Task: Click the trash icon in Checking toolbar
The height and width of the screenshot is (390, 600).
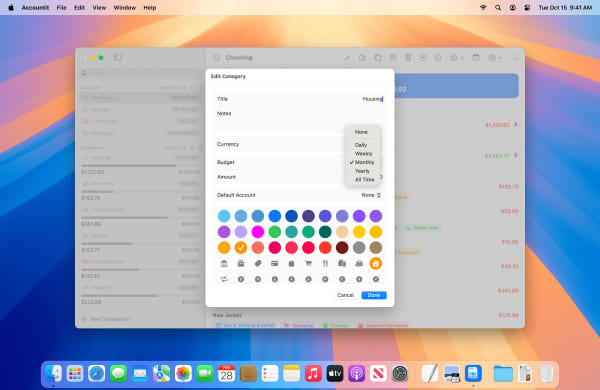Action: [x=408, y=58]
